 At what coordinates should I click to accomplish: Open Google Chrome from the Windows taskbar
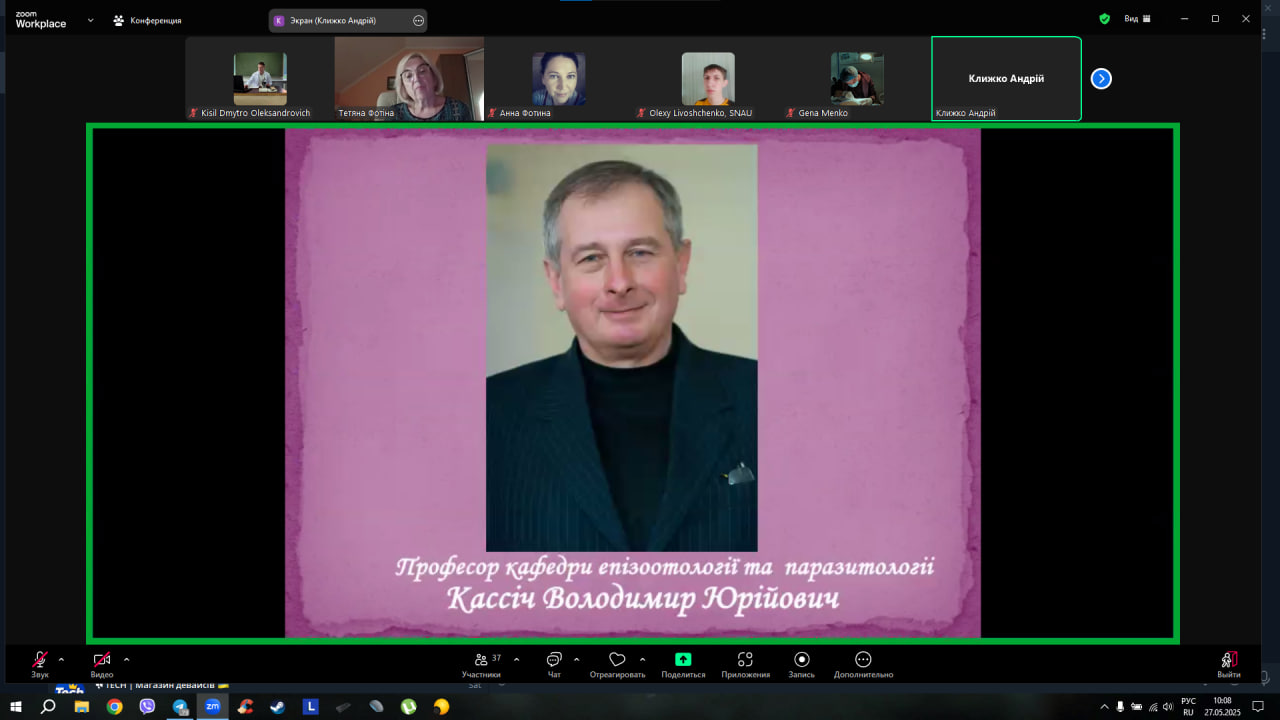[x=115, y=706]
